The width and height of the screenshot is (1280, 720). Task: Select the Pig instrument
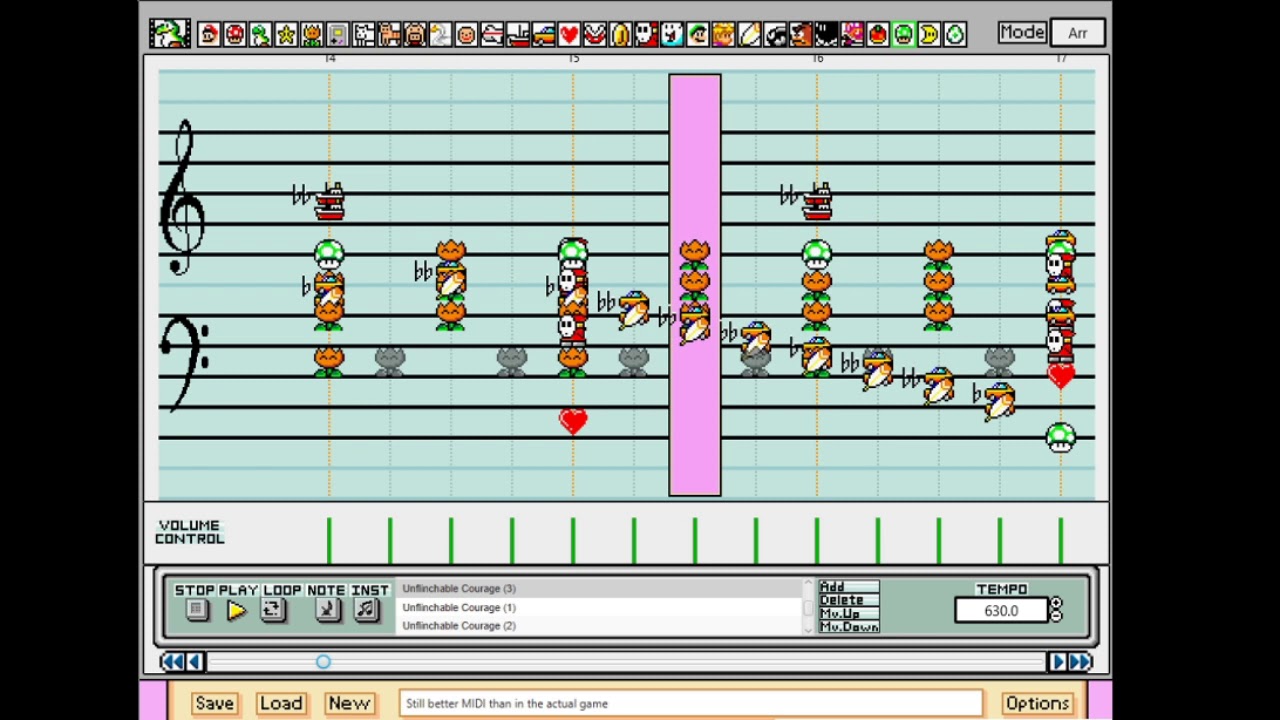pyautogui.click(x=415, y=34)
